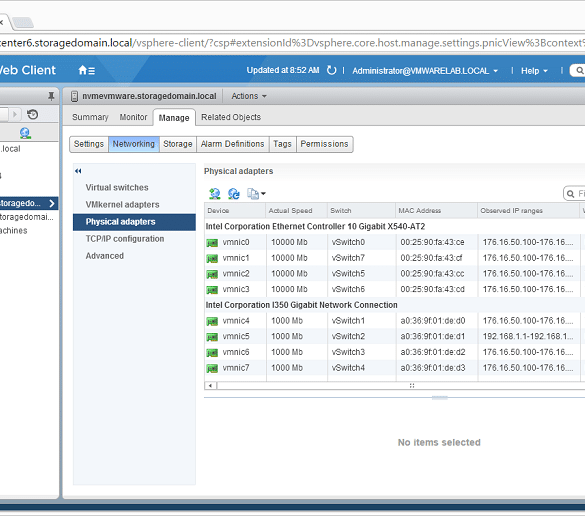Click the vmnic5 adapter icon
Screen dimensions: 585x516
[212, 337]
